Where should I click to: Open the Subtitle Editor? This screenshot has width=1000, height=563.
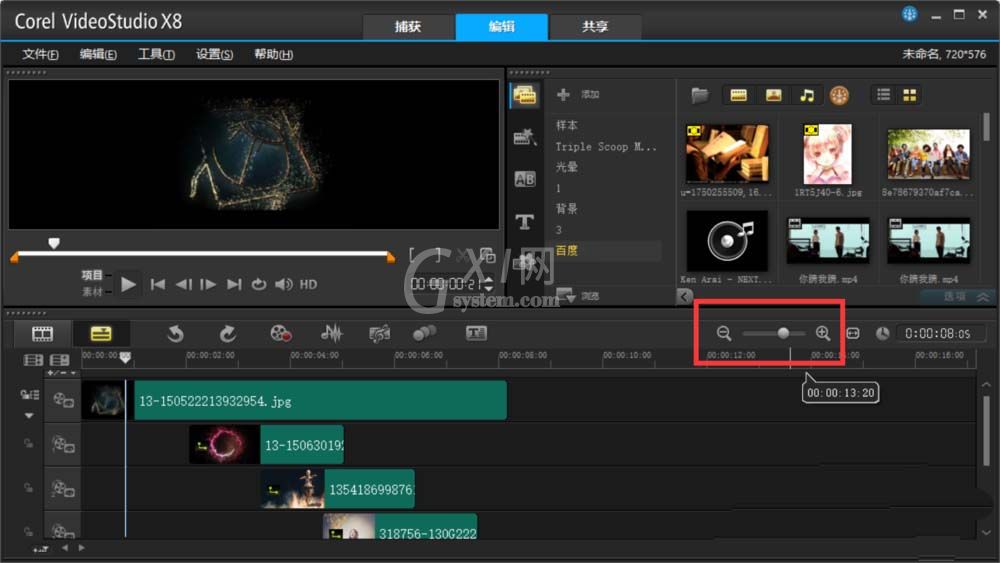476,333
